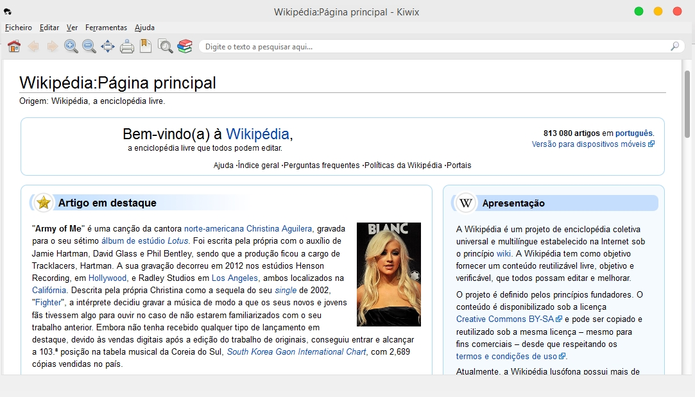Open the Fighter song link
This screenshot has width=695, height=397.
pyautogui.click(x=48, y=303)
